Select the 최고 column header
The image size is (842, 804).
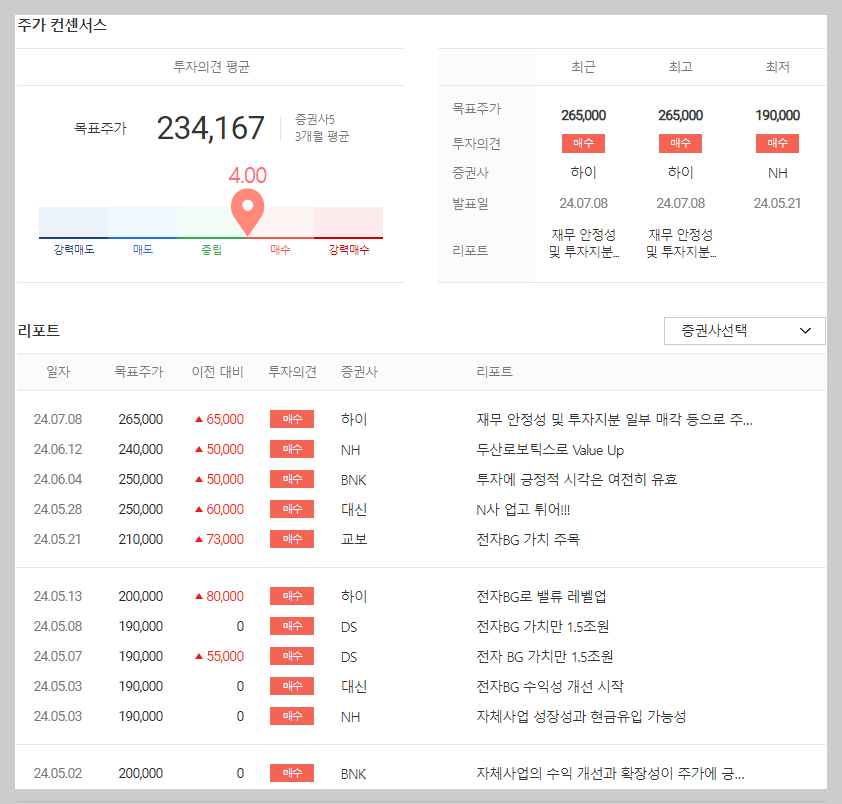pos(681,66)
